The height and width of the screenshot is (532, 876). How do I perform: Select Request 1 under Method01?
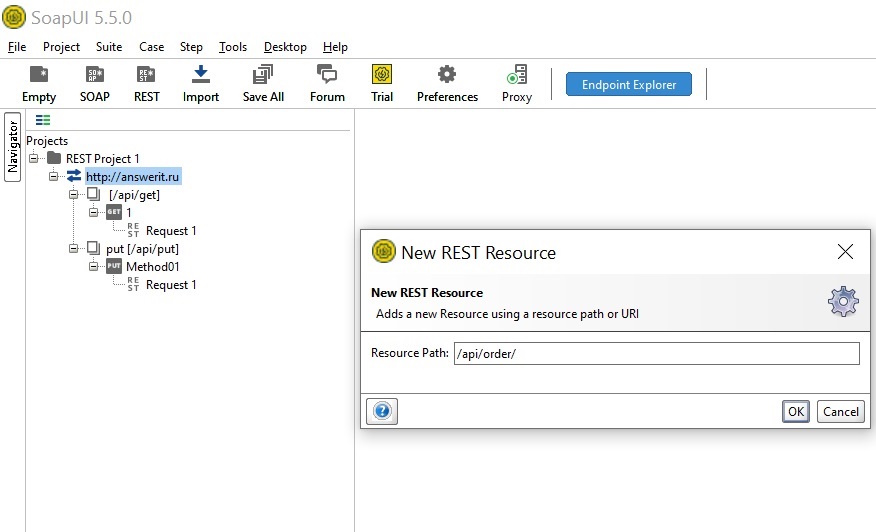tap(171, 285)
